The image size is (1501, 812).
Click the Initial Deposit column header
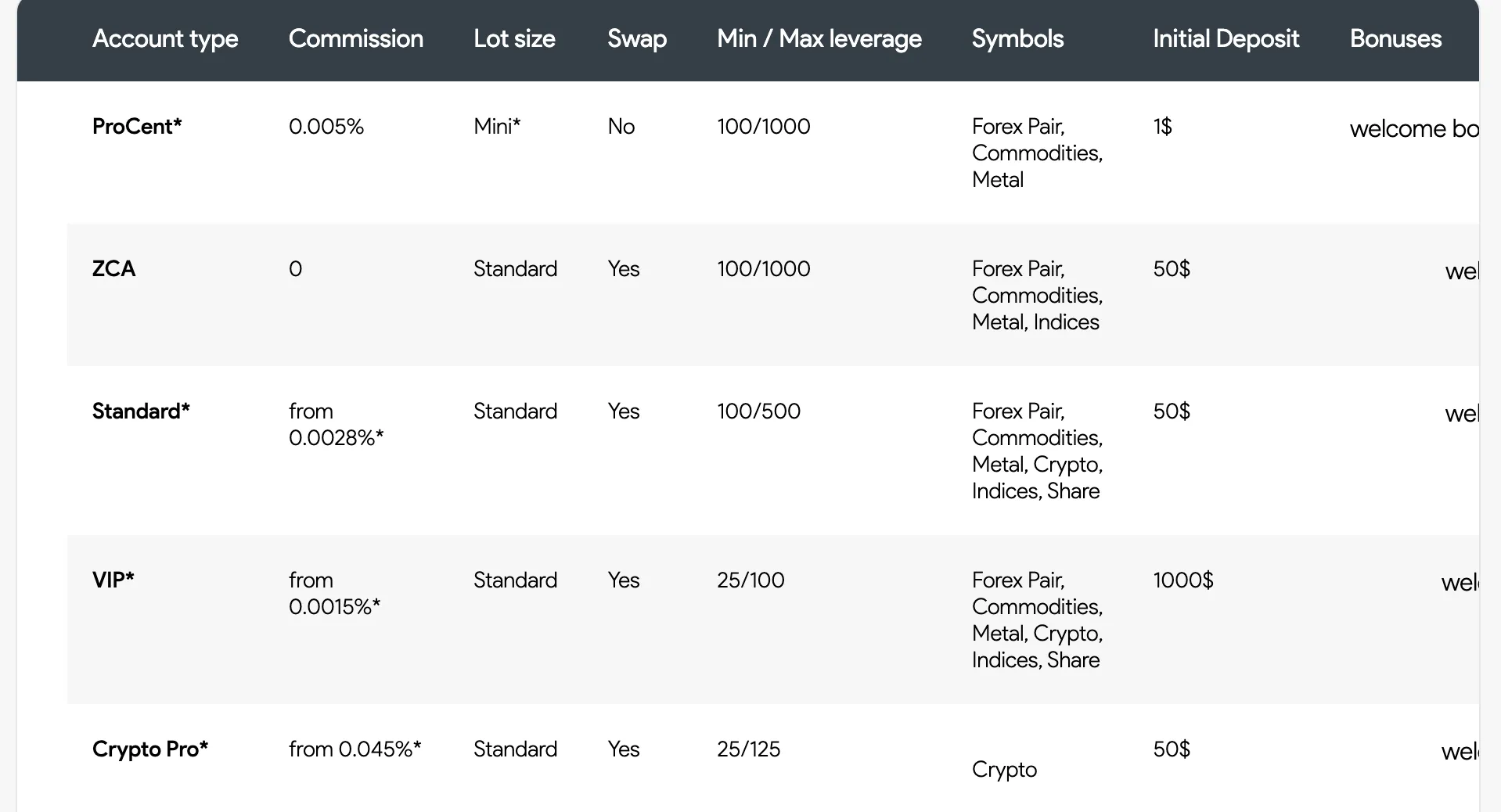coord(1226,39)
